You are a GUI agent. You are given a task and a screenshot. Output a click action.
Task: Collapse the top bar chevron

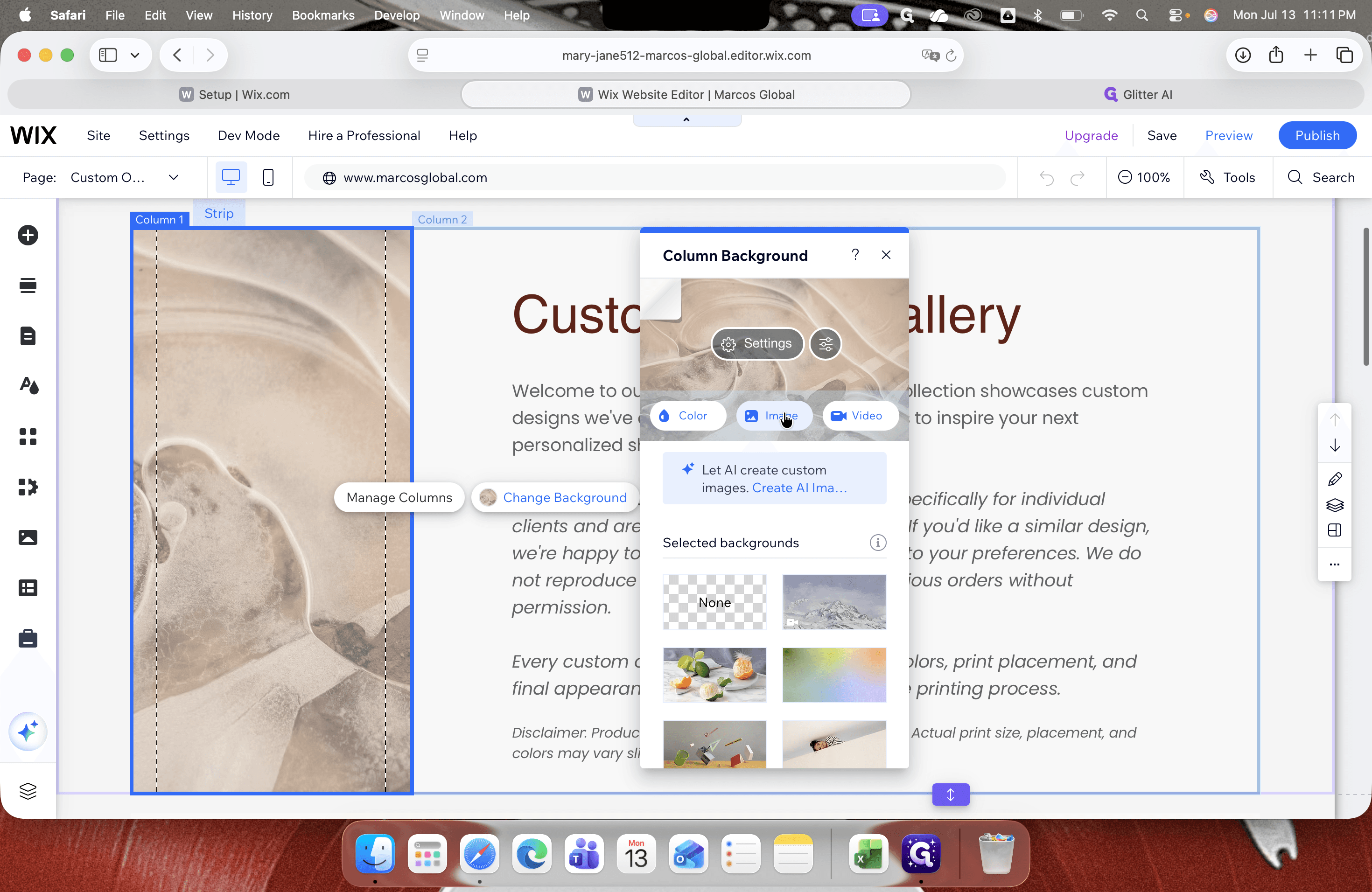686,120
